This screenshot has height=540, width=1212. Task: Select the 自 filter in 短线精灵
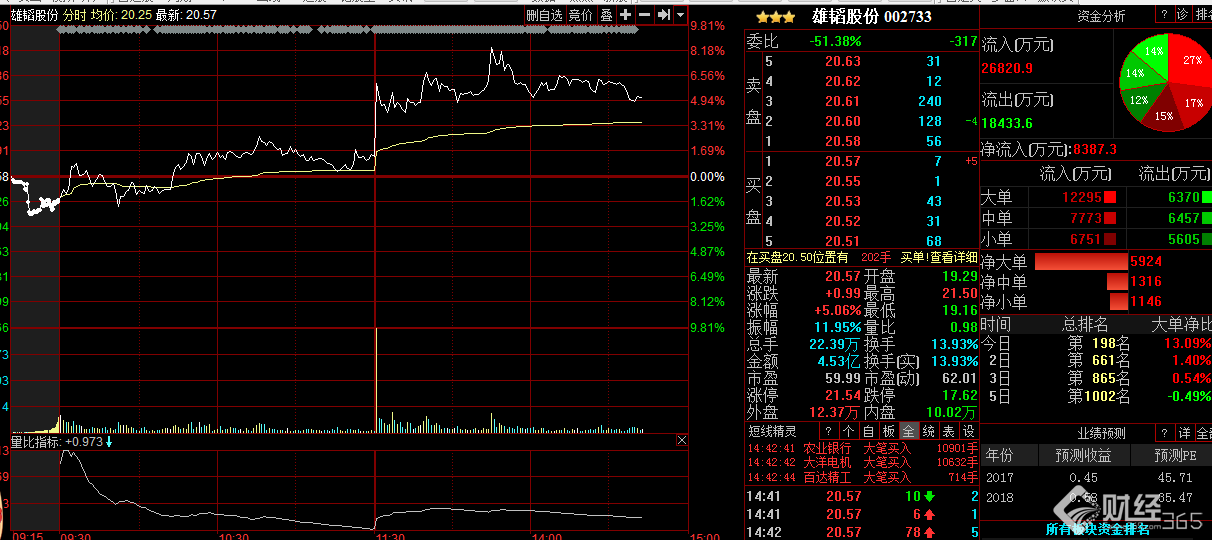pos(868,431)
